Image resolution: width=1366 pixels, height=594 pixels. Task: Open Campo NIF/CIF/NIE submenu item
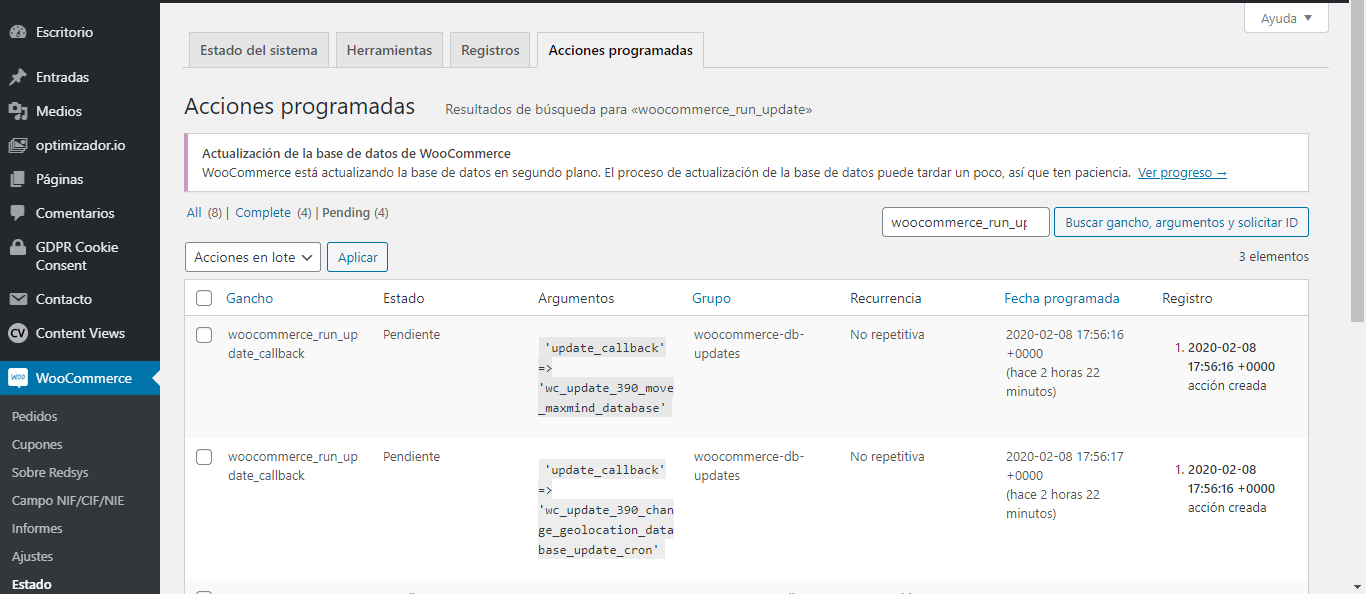(68, 500)
